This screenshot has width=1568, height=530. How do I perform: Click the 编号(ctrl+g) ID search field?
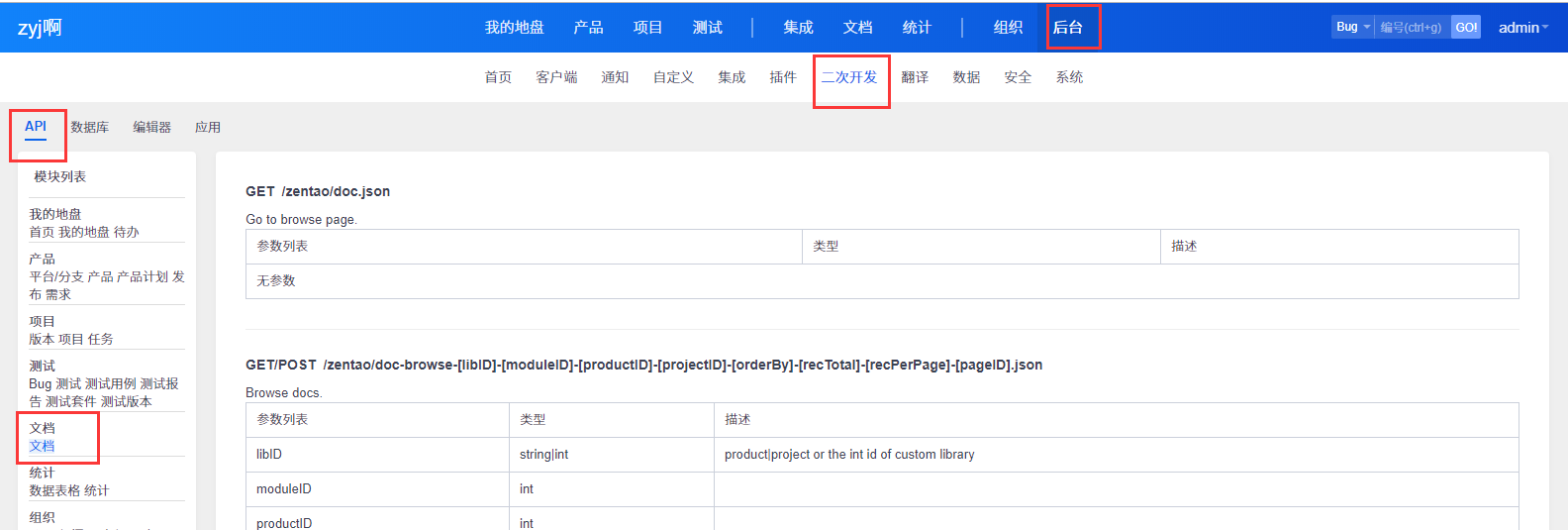1412,27
